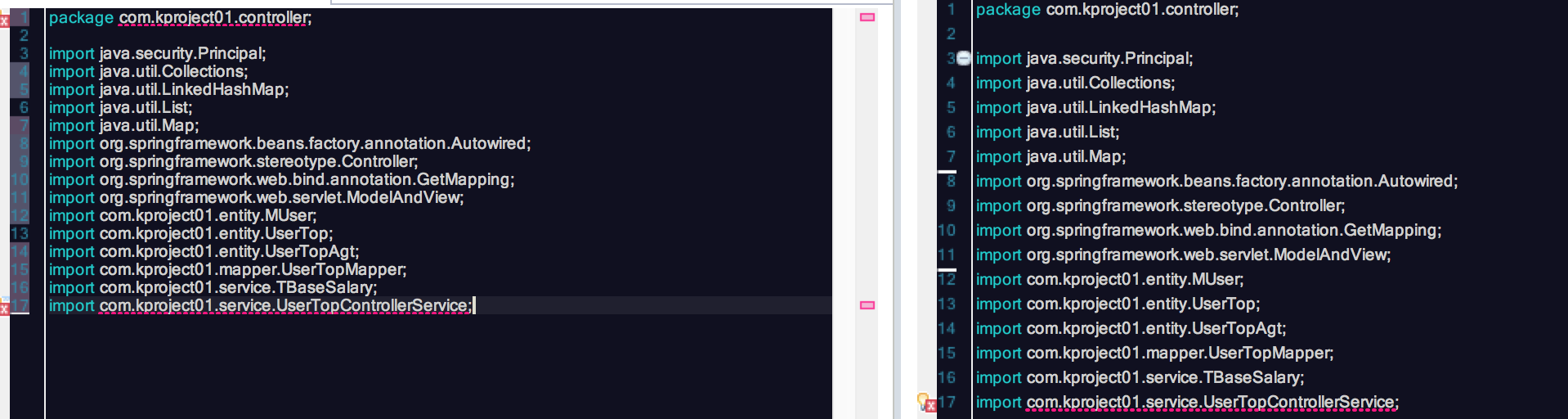The width and height of the screenshot is (1568, 419).
Task: Click import java.util.Map in the left editor
Action: 123,125
